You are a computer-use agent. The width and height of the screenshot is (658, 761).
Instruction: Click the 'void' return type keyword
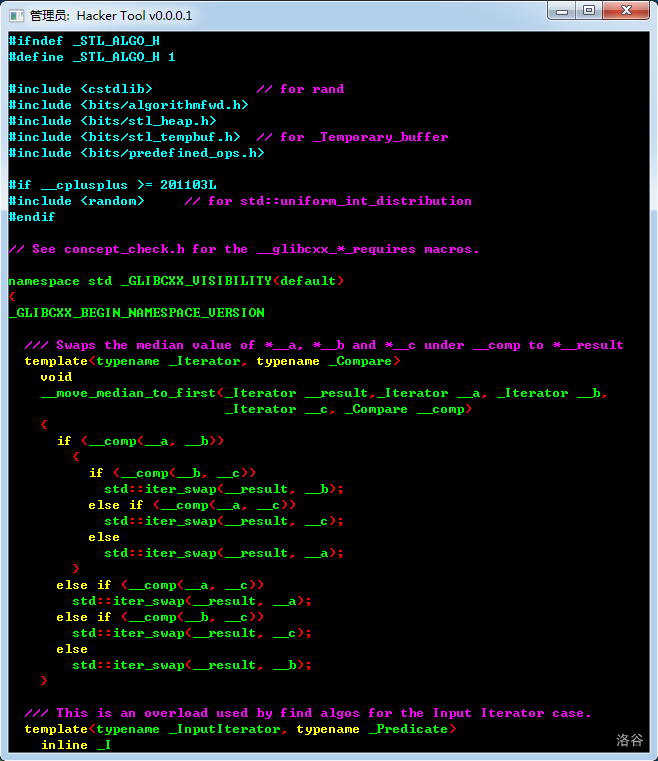[56, 377]
